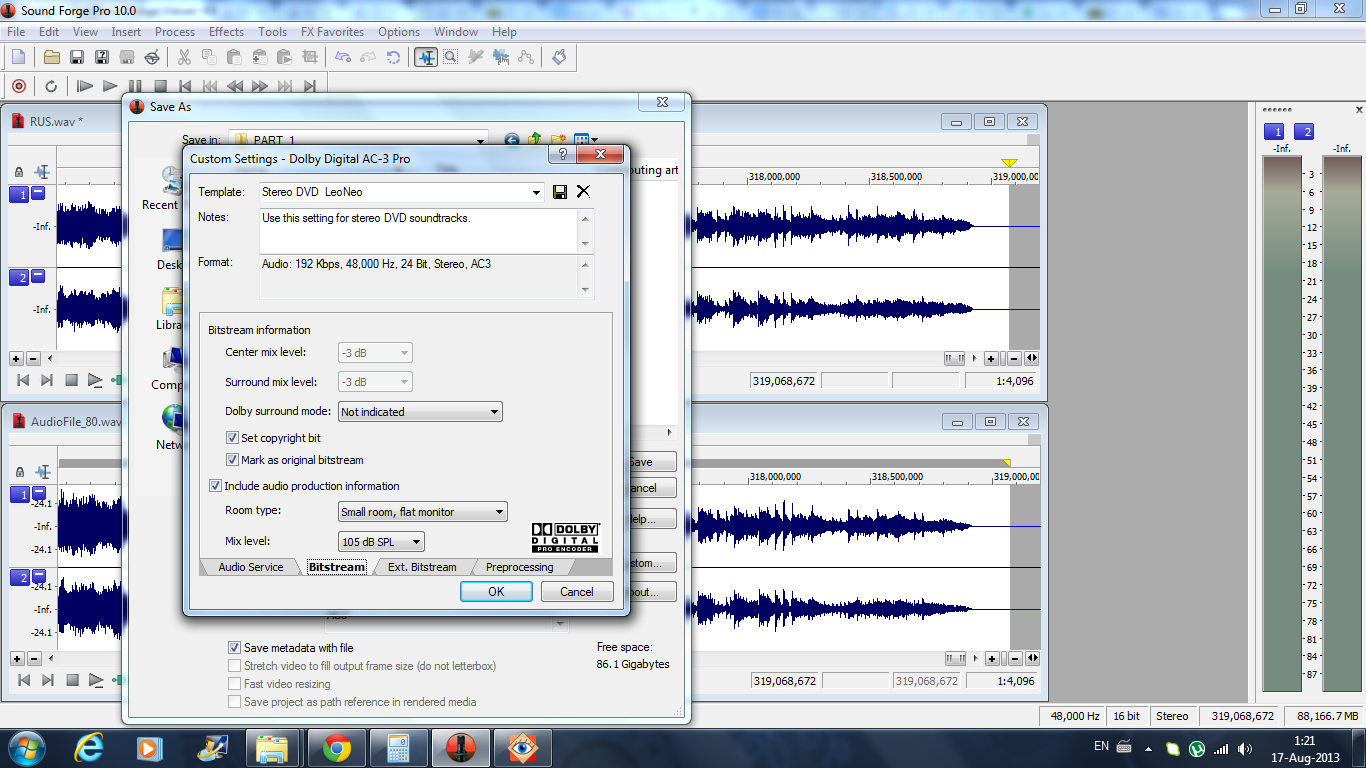Click the Undo arrow in main toolbar
1366x768 pixels.
point(343,57)
